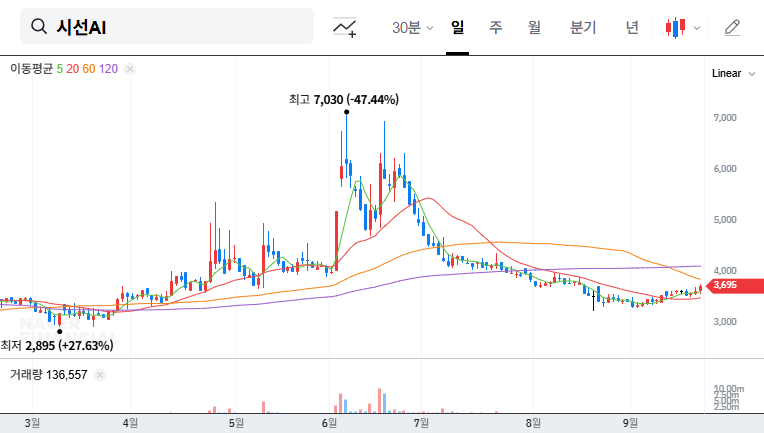Click the 7월 date axis label
This screenshot has height=433, width=764.
pos(421,423)
